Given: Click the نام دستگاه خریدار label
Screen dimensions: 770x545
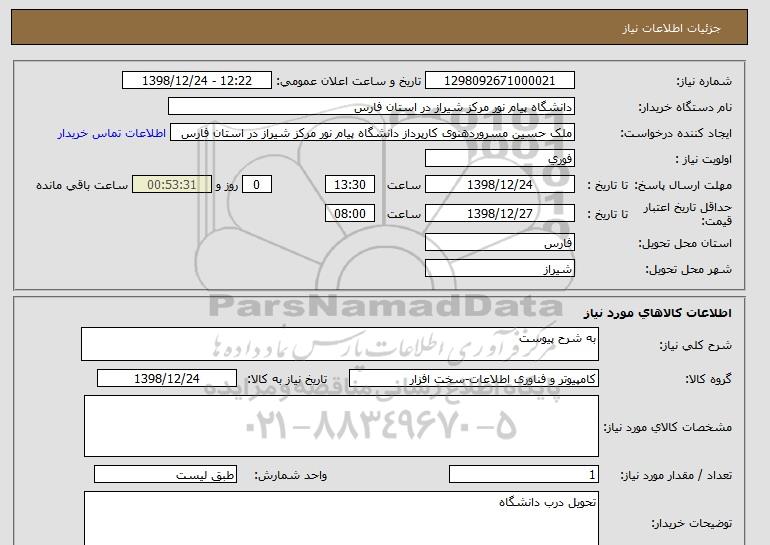Looking at the screenshot, I should (x=685, y=107).
